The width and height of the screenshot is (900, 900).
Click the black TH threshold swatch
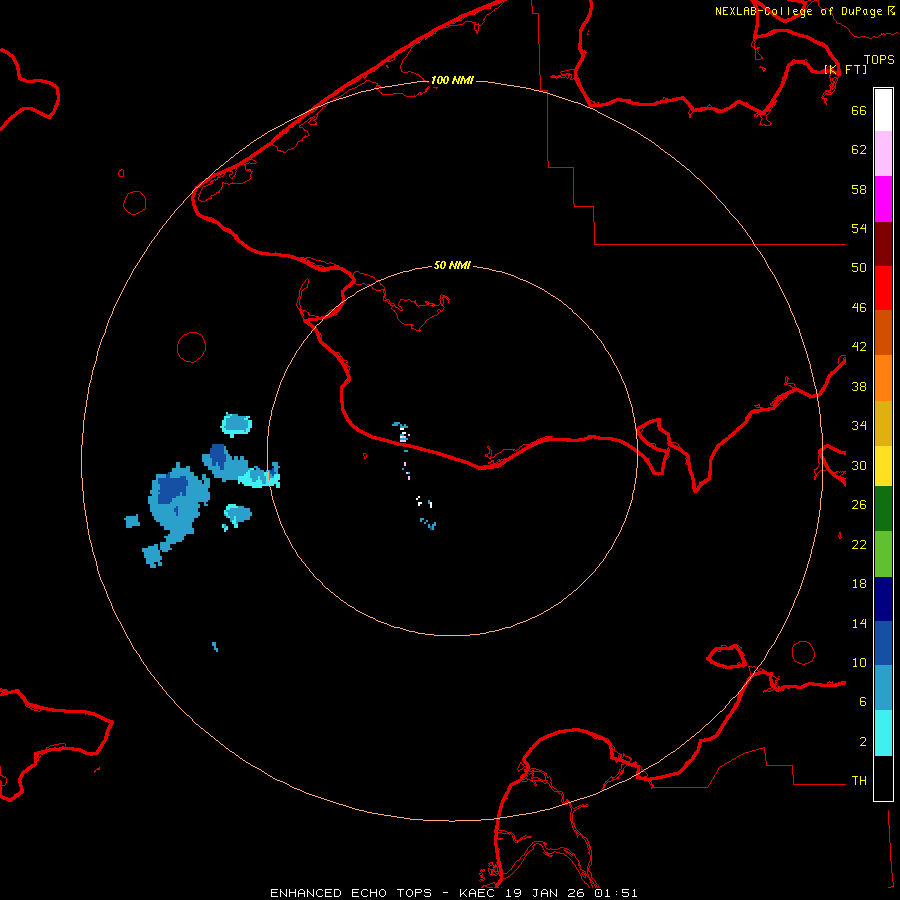883,778
